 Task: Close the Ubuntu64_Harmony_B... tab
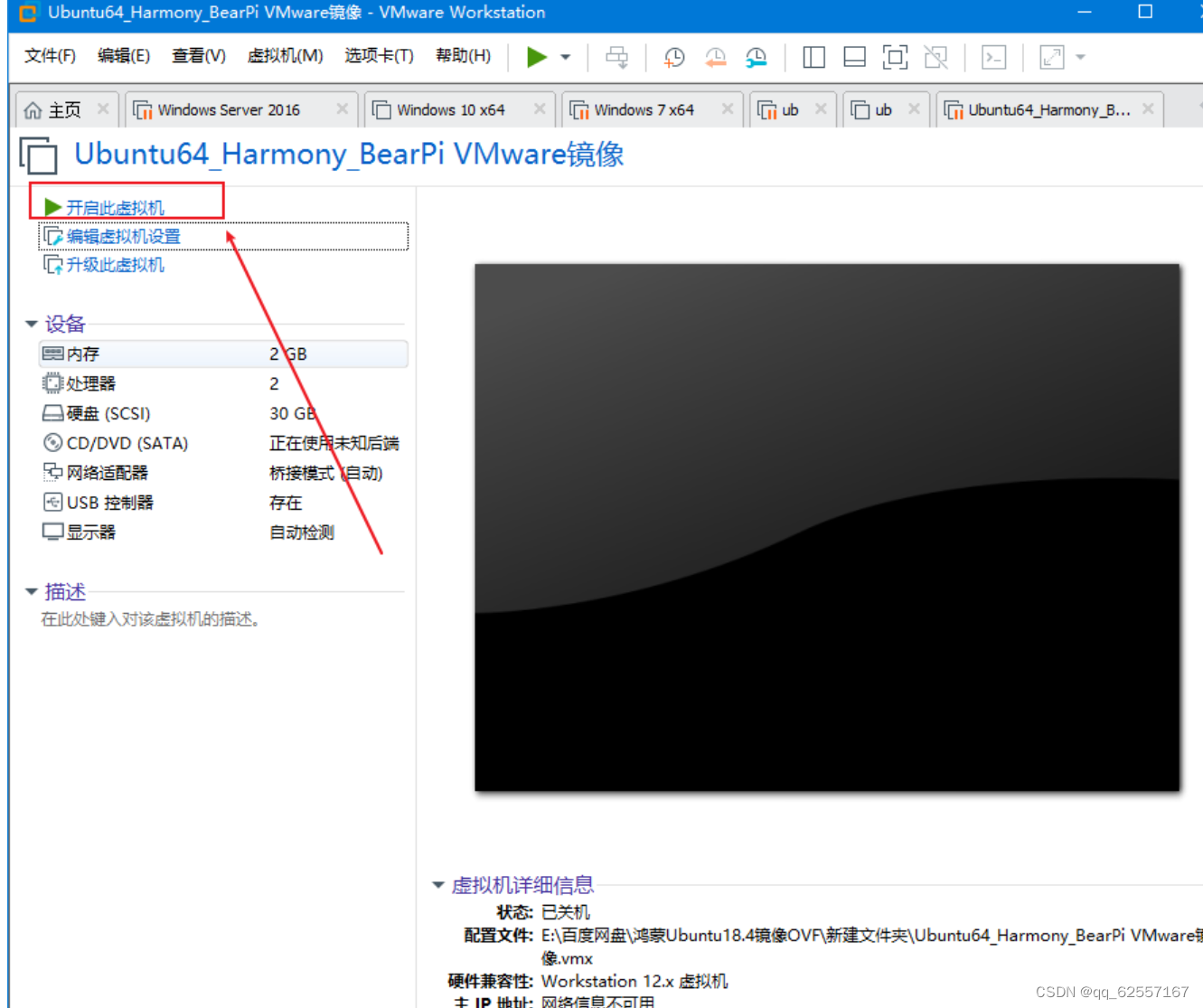pyautogui.click(x=1148, y=108)
